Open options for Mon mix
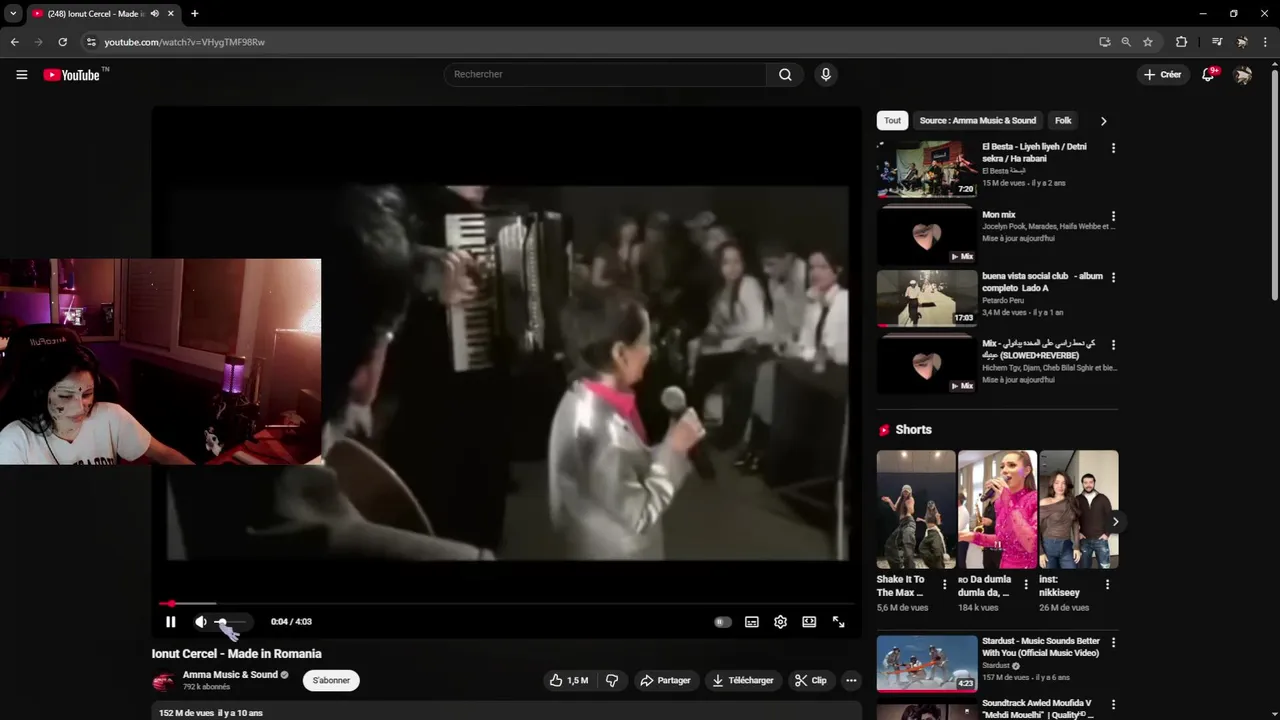The width and height of the screenshot is (1280, 720). pyautogui.click(x=1113, y=216)
